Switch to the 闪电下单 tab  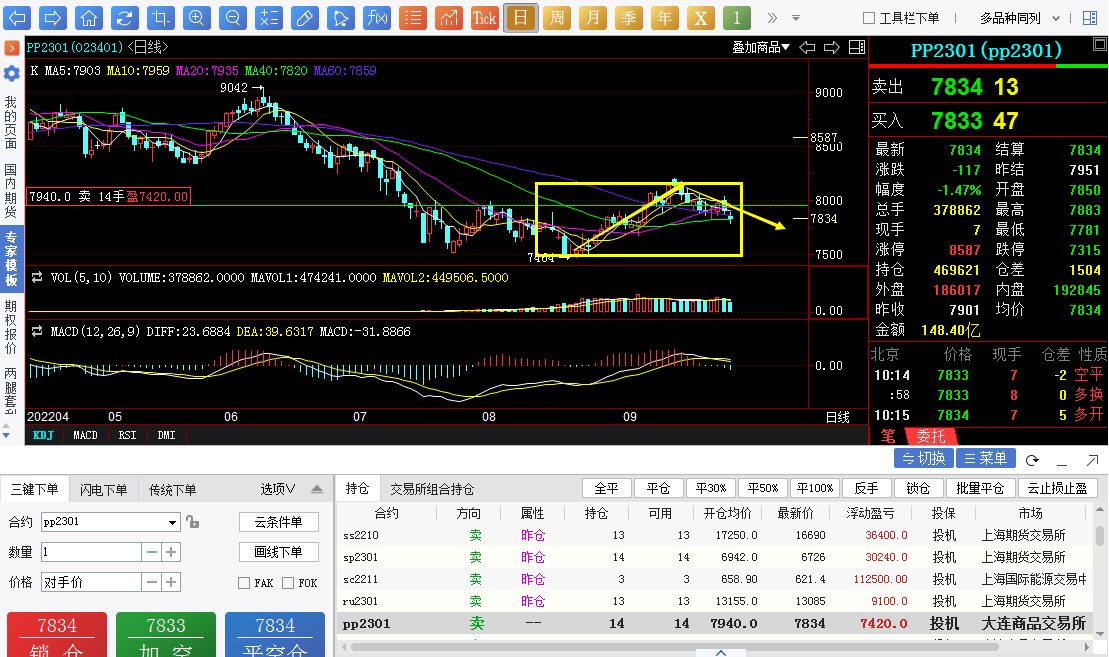click(x=103, y=489)
